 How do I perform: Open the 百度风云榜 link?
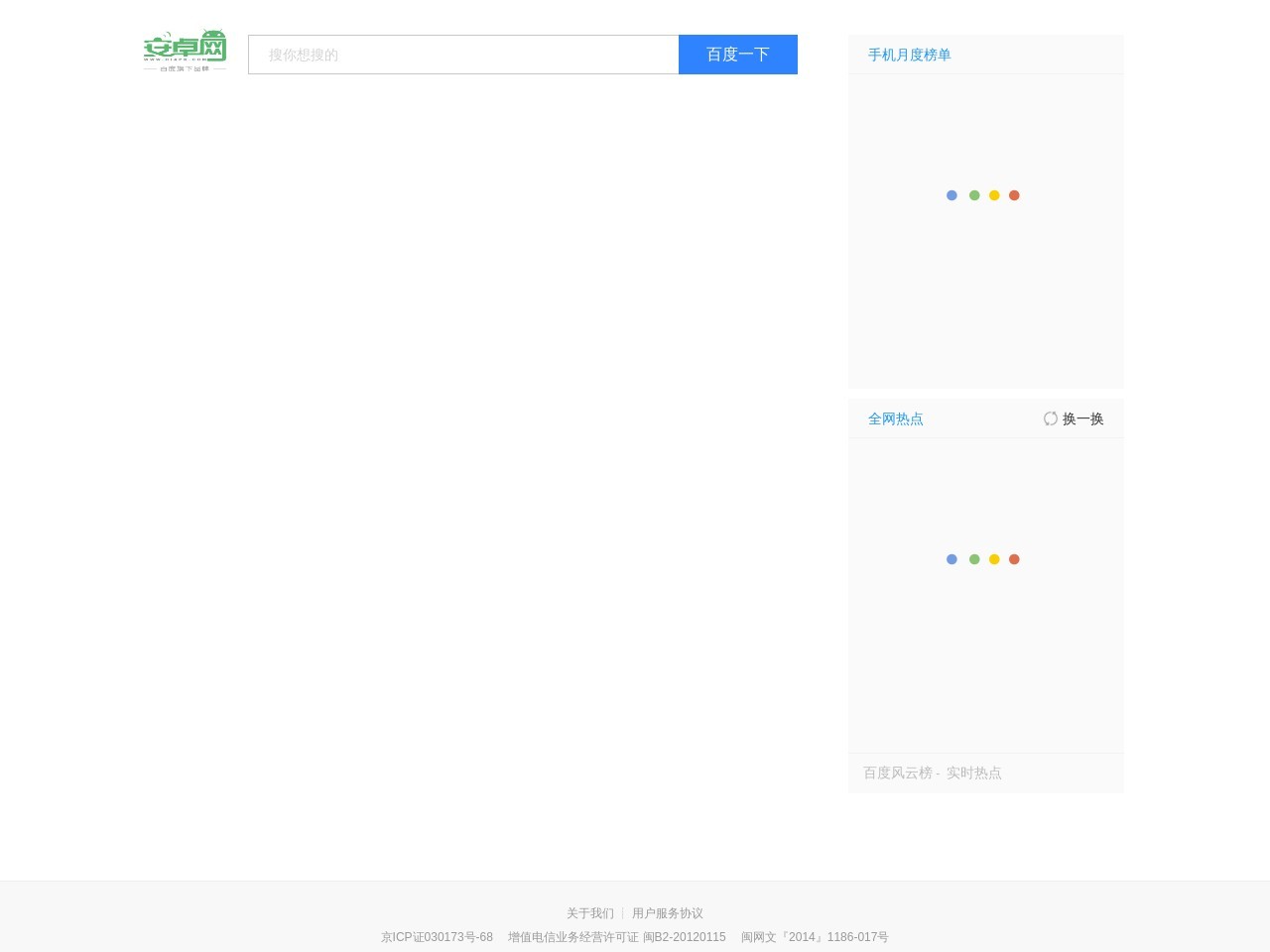coord(897,773)
